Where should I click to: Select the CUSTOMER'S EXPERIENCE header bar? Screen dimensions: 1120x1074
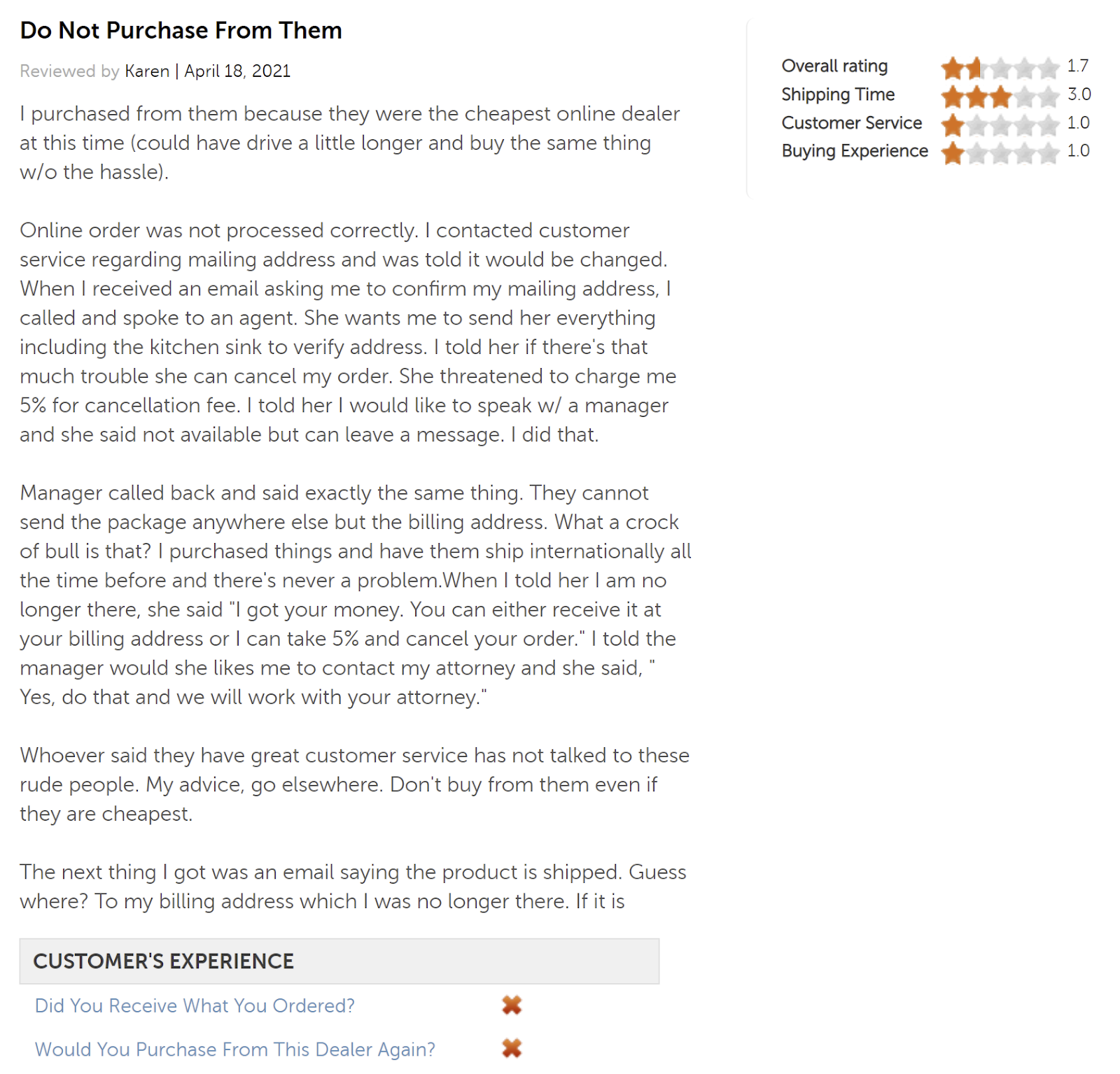(x=339, y=961)
